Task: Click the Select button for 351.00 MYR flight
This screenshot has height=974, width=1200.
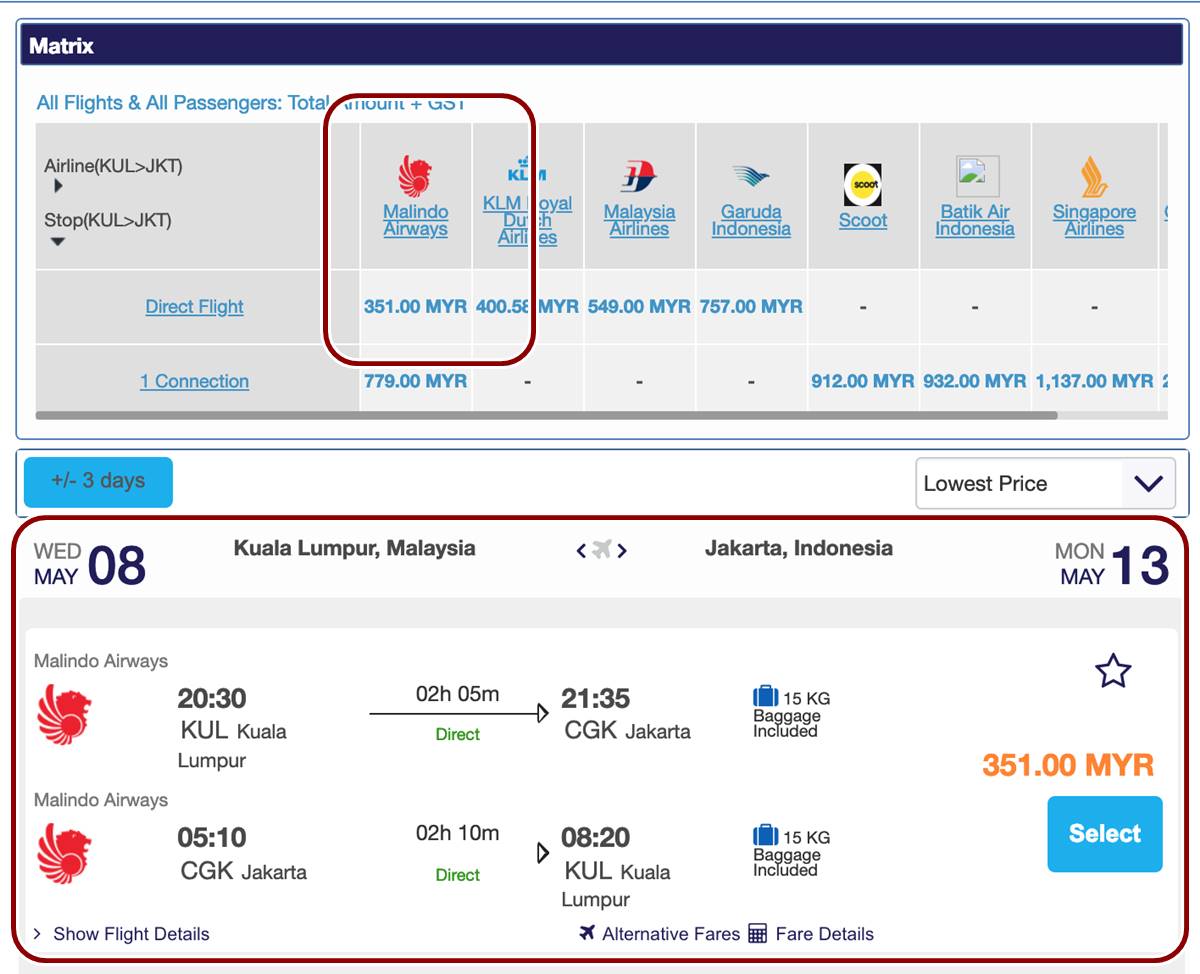Action: [1105, 834]
